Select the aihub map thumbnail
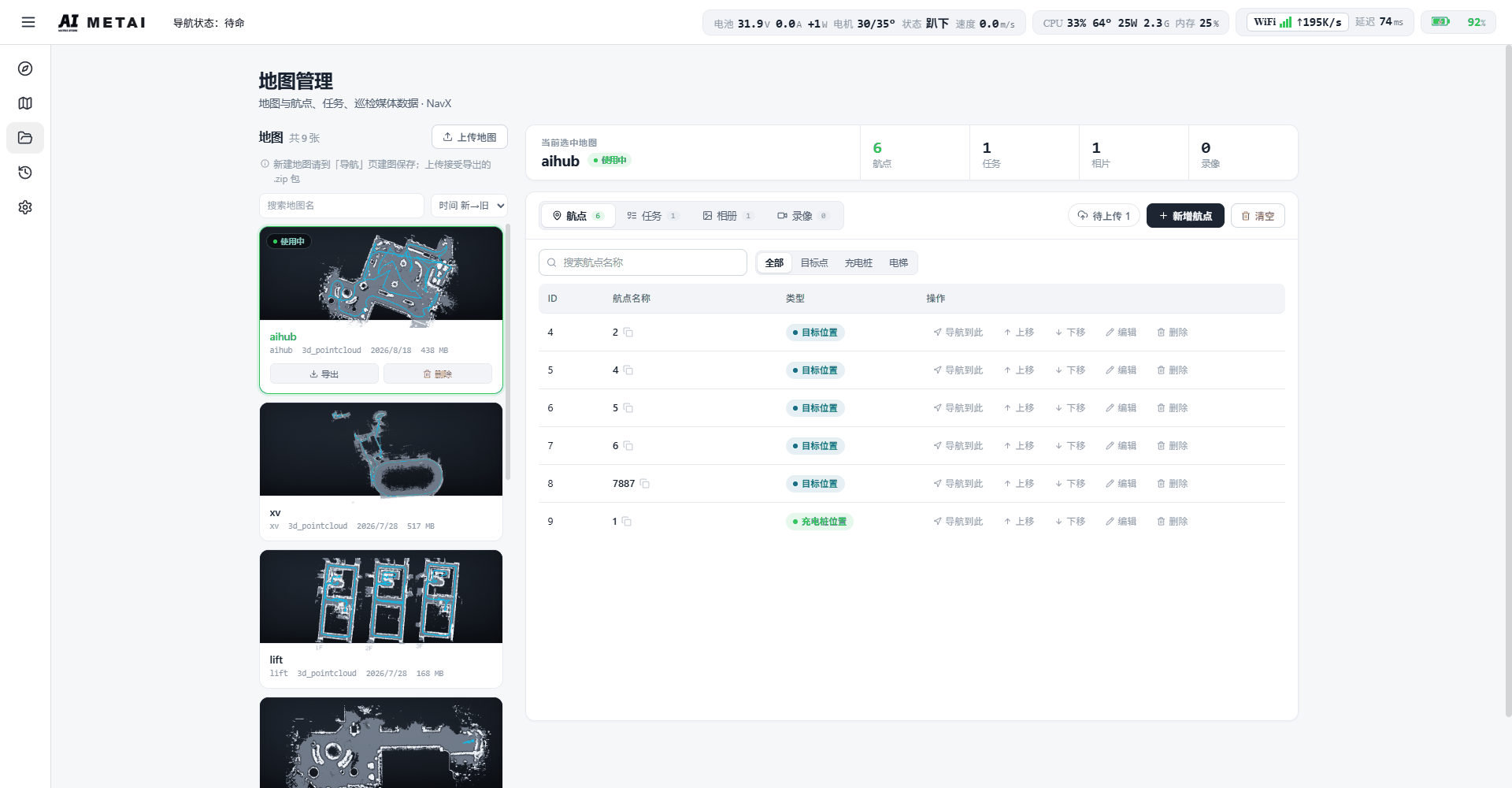Viewport: 1512px width, 788px height. coord(381,273)
